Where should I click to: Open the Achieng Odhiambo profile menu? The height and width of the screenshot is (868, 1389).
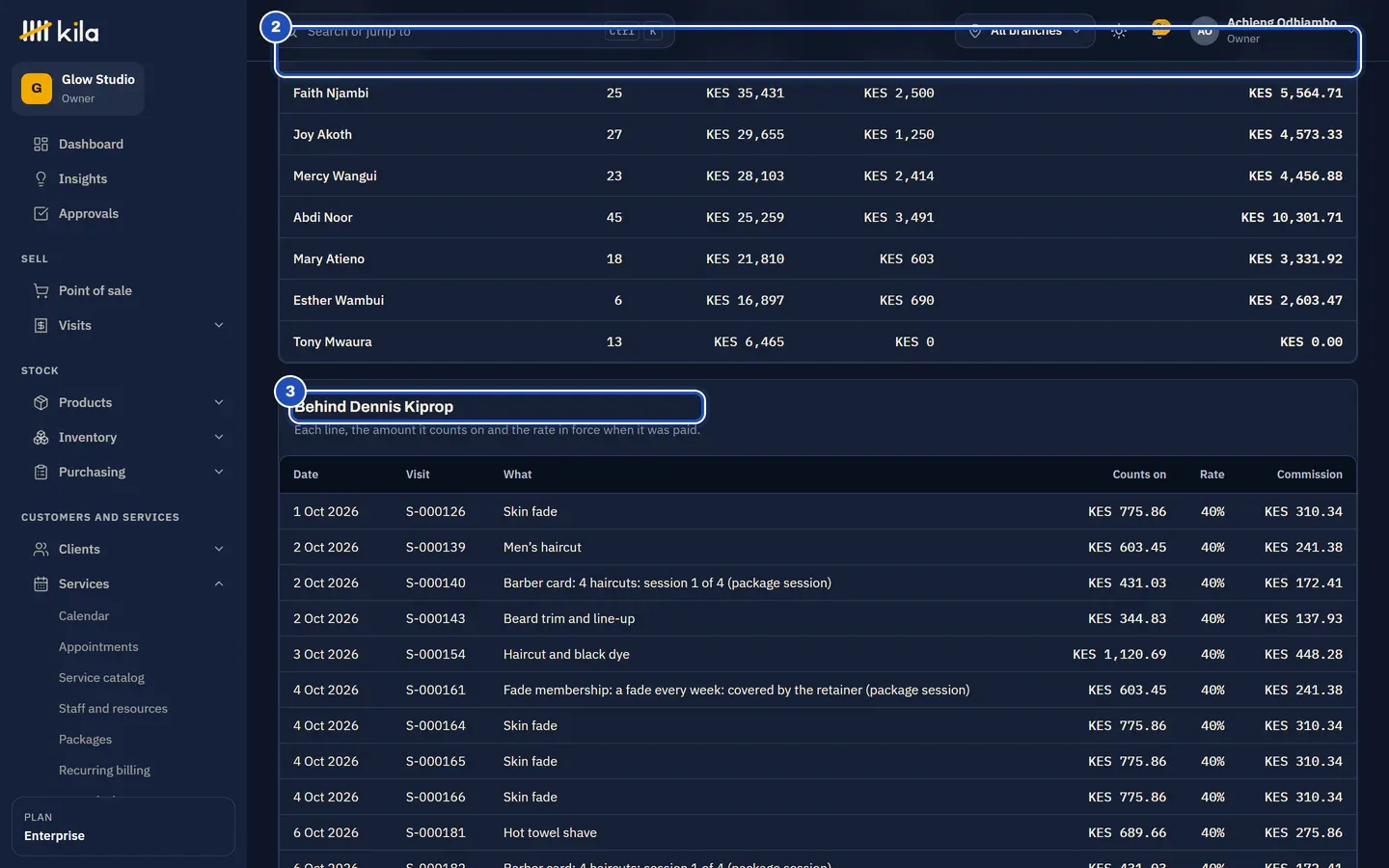[1273, 31]
